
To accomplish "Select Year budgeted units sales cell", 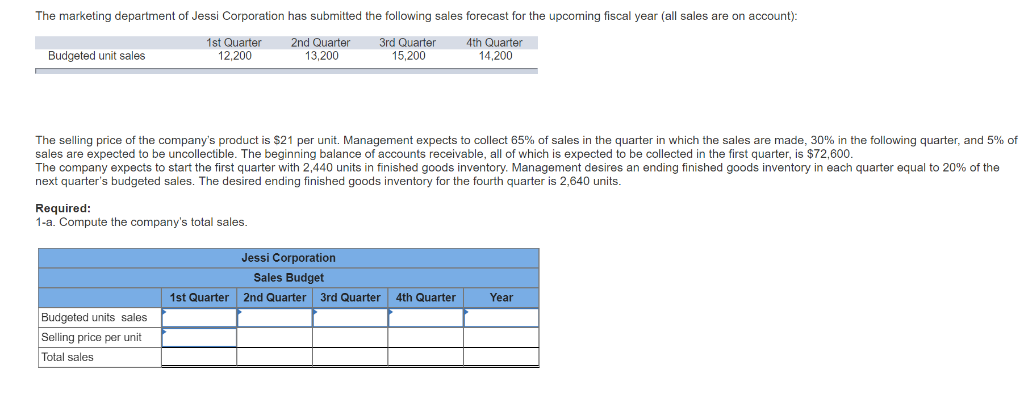I will pos(502,318).
